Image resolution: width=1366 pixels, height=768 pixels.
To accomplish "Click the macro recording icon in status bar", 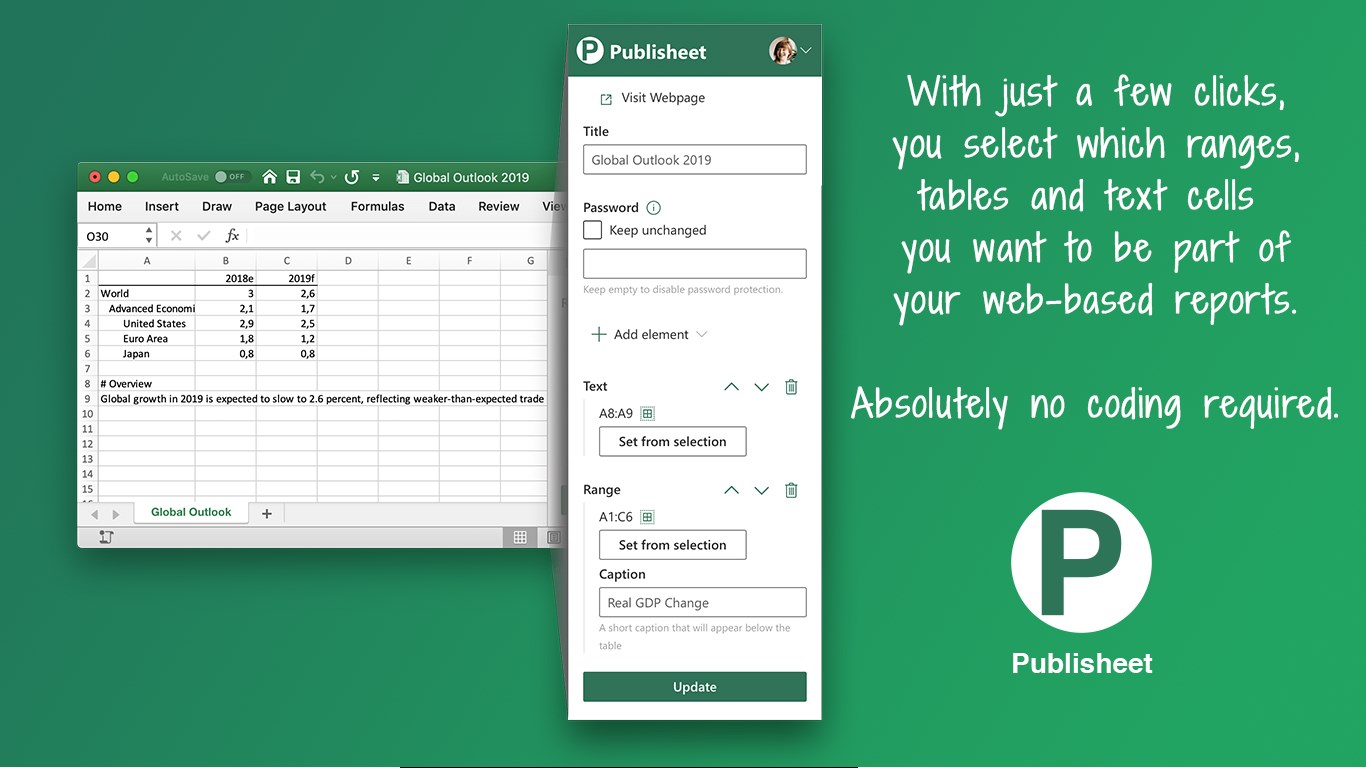I will (106, 538).
